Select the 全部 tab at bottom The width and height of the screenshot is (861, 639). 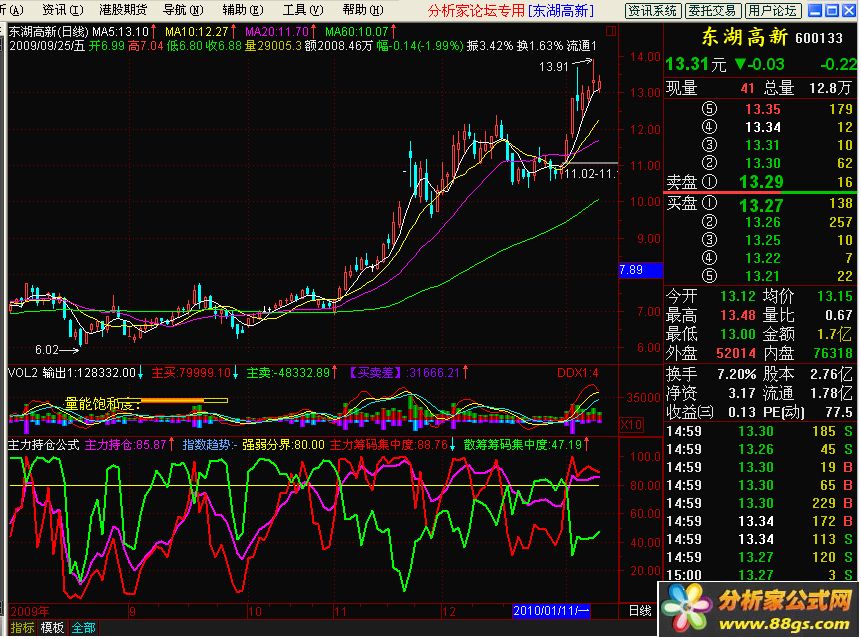pyautogui.click(x=83, y=627)
